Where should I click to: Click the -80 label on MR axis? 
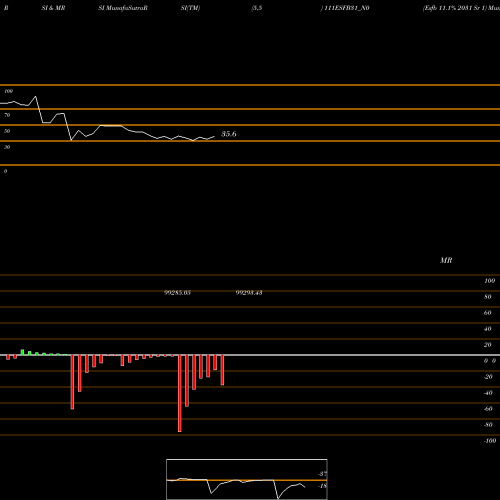point(488,425)
